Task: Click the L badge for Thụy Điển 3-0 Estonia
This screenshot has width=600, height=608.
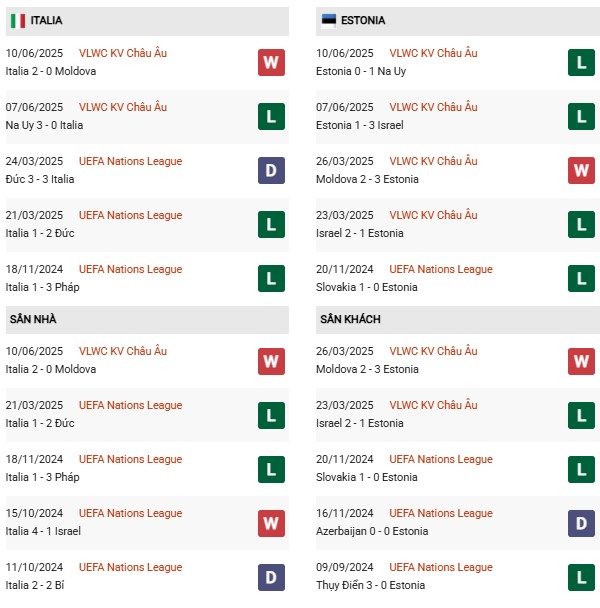Action: (x=582, y=577)
